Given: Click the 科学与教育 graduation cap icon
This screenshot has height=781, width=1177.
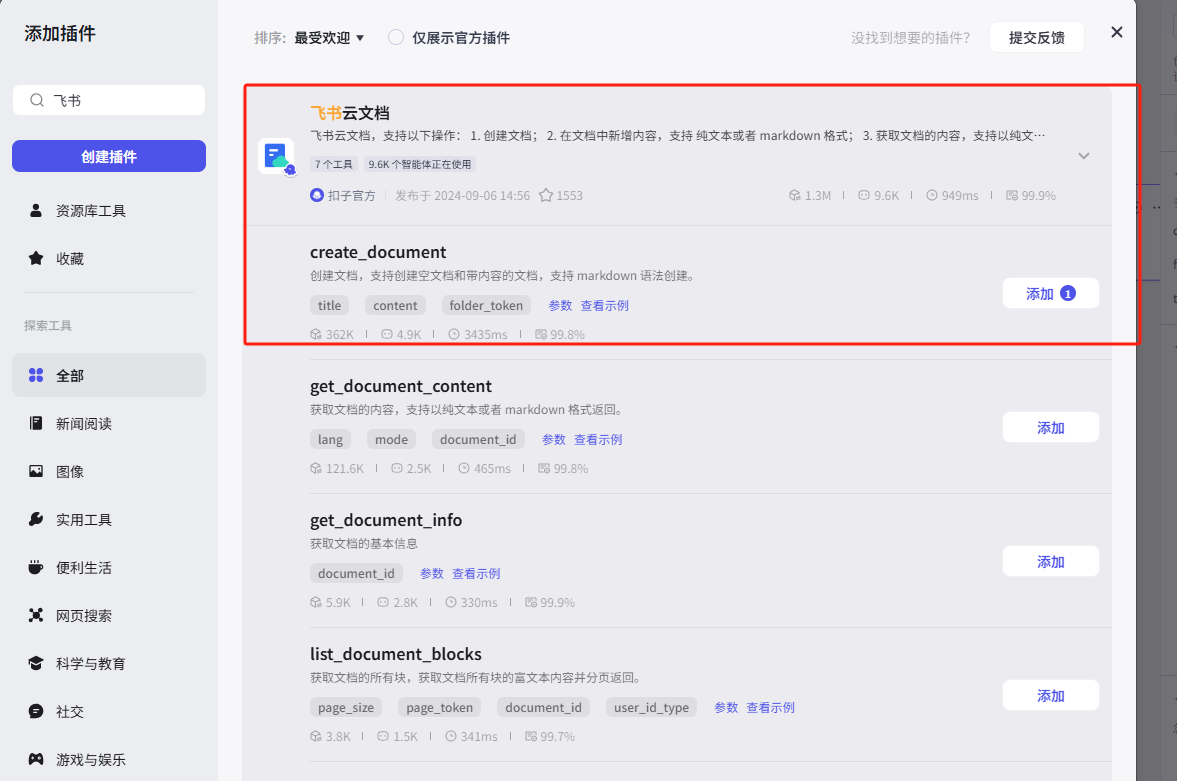Looking at the screenshot, I should [35, 663].
